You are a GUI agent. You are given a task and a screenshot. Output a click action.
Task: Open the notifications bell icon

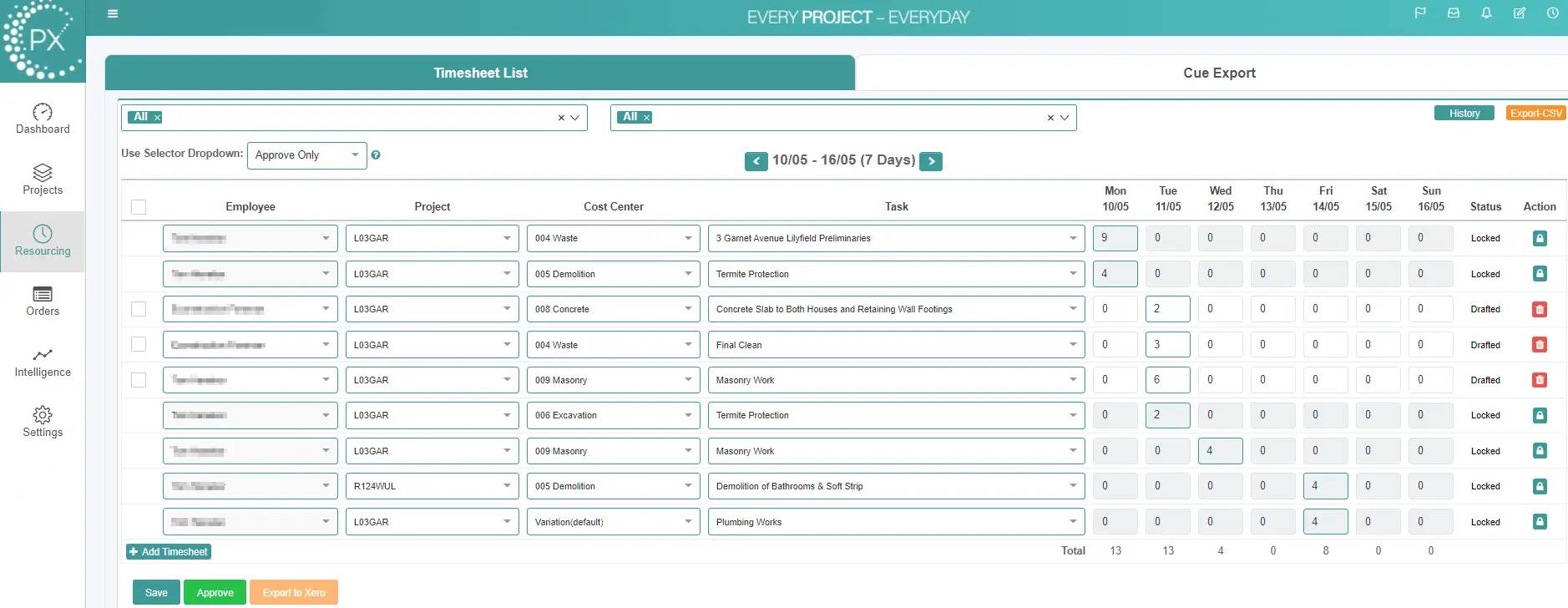pyautogui.click(x=1486, y=13)
